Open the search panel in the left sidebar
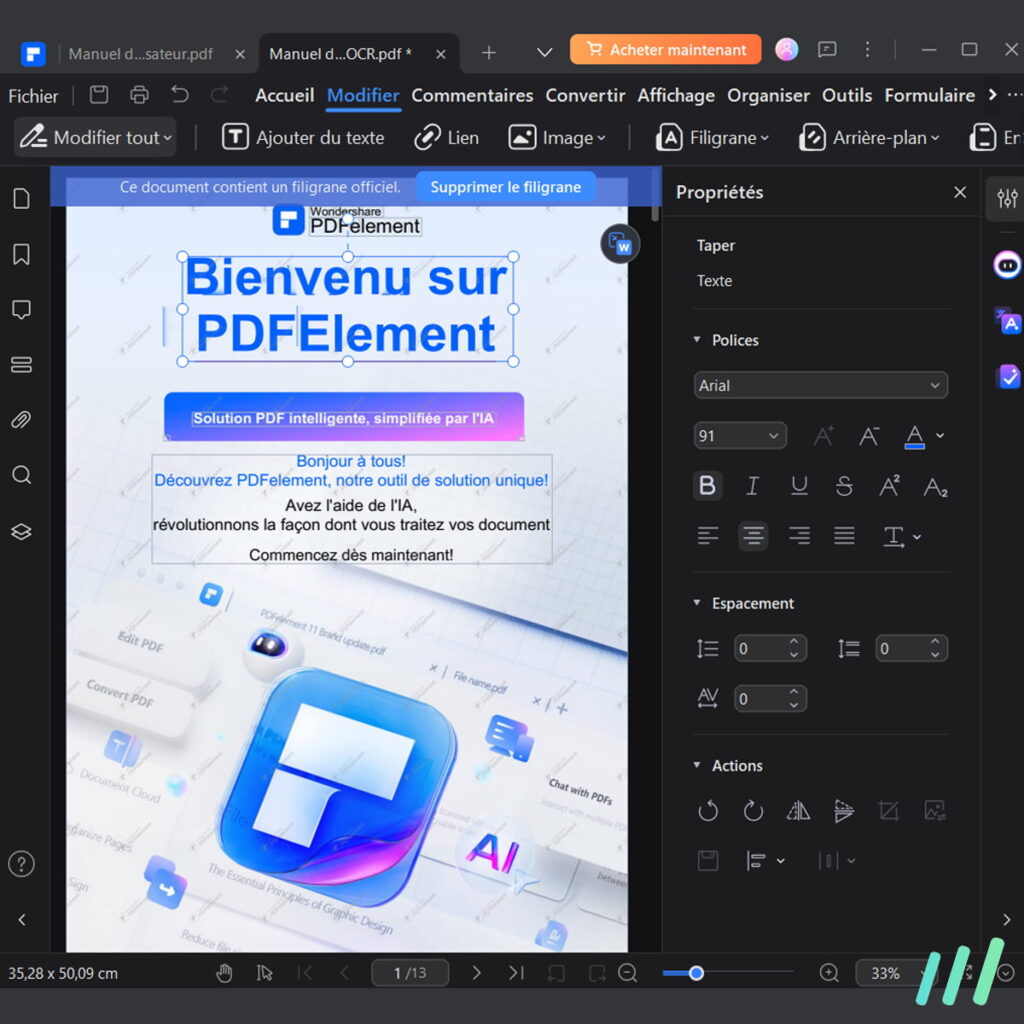The image size is (1024, 1024). tap(22, 475)
